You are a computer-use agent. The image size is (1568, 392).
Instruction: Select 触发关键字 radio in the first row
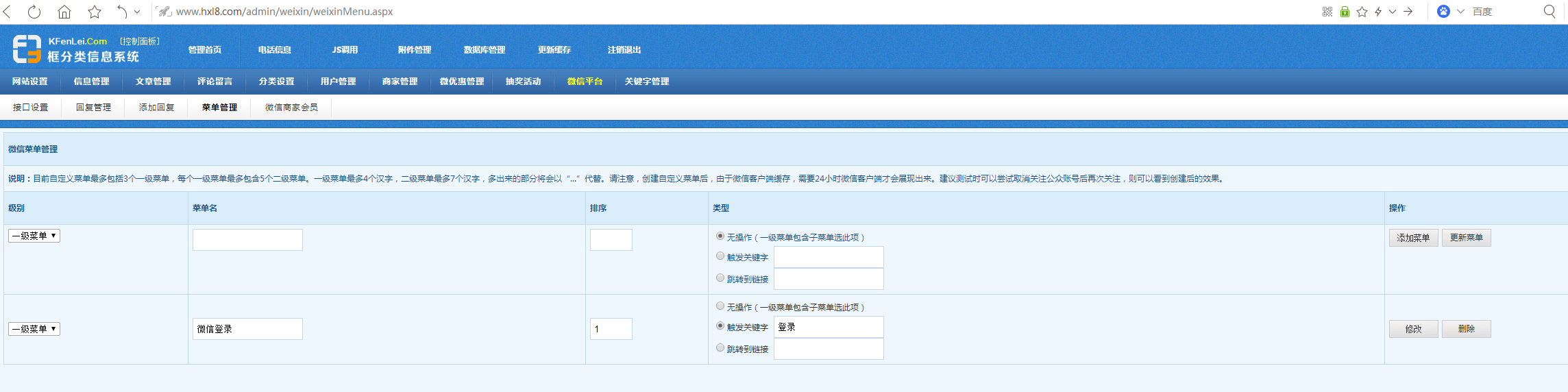(x=720, y=256)
